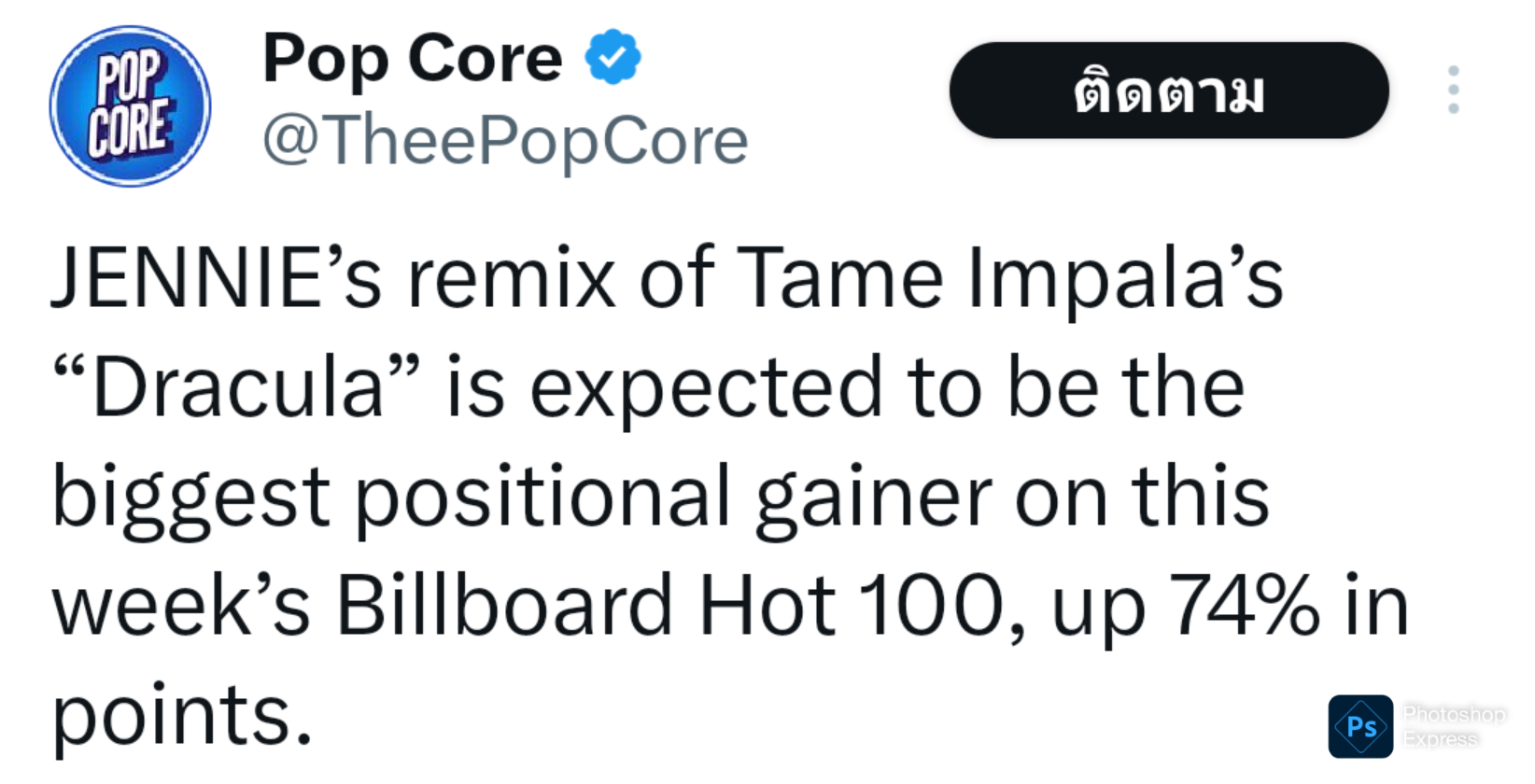Open the Pop Core profile avatar
Image resolution: width=1535 pixels, height=784 pixels.
pos(130,105)
